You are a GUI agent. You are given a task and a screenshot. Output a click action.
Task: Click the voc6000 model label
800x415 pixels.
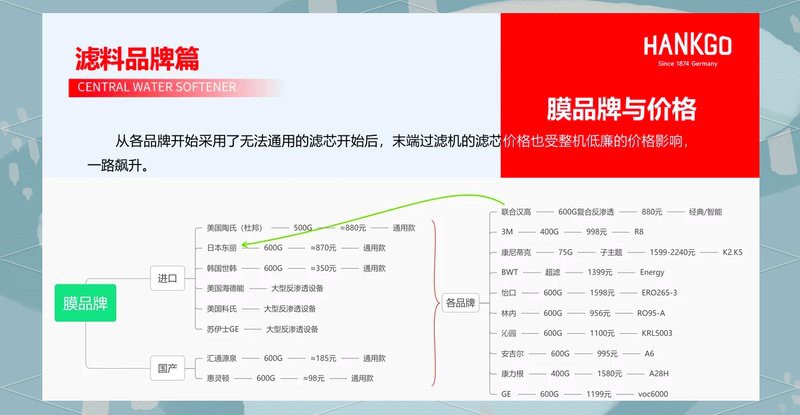653,394
